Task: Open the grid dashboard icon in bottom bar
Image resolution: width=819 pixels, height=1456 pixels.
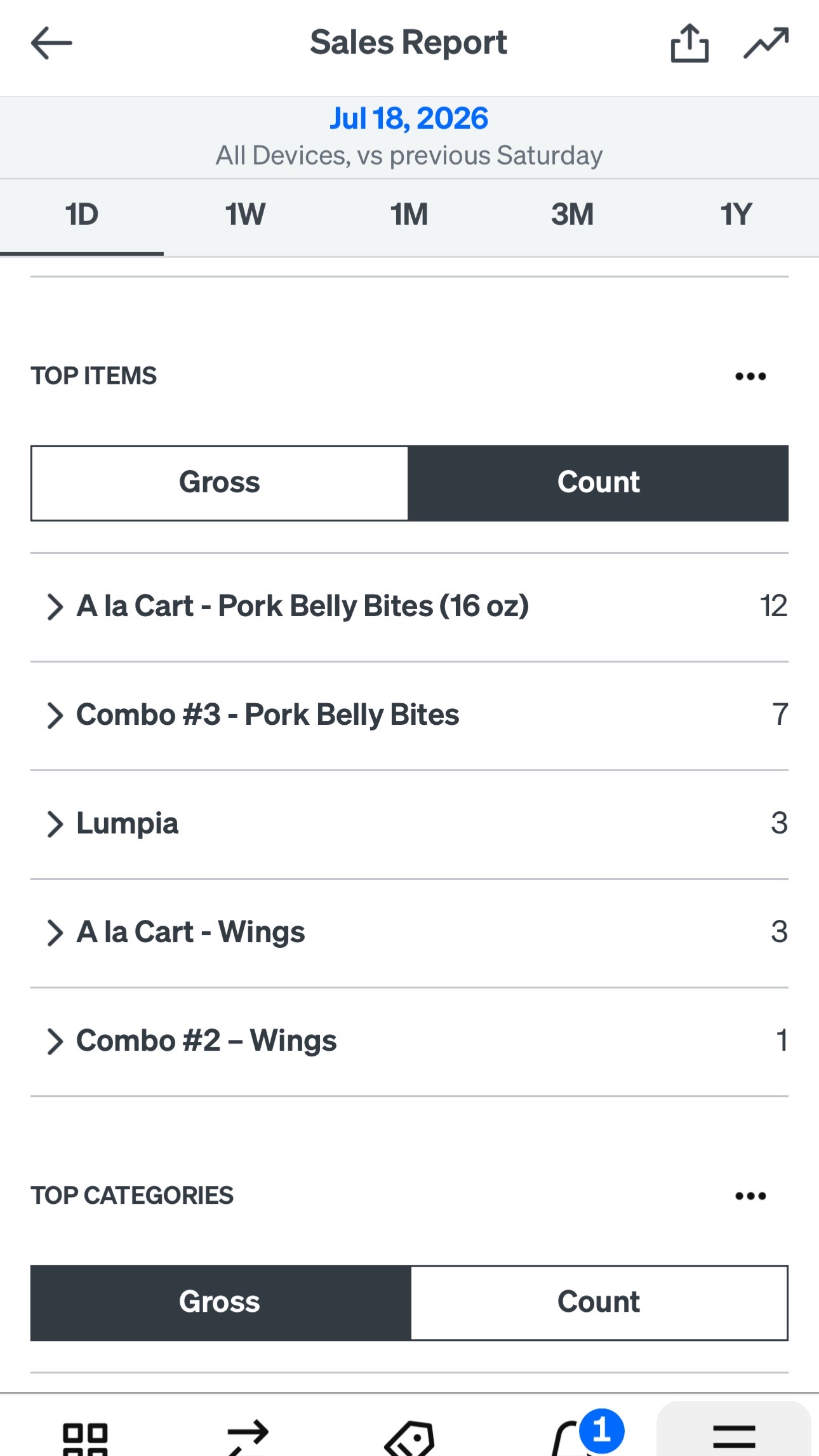Action: click(x=85, y=1438)
